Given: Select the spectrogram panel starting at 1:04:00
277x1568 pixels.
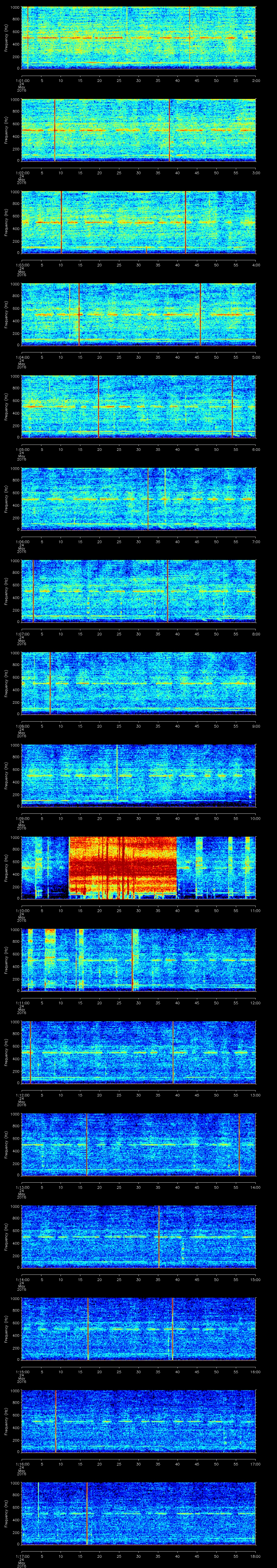Looking at the screenshot, I should pyautogui.click(x=139, y=315).
